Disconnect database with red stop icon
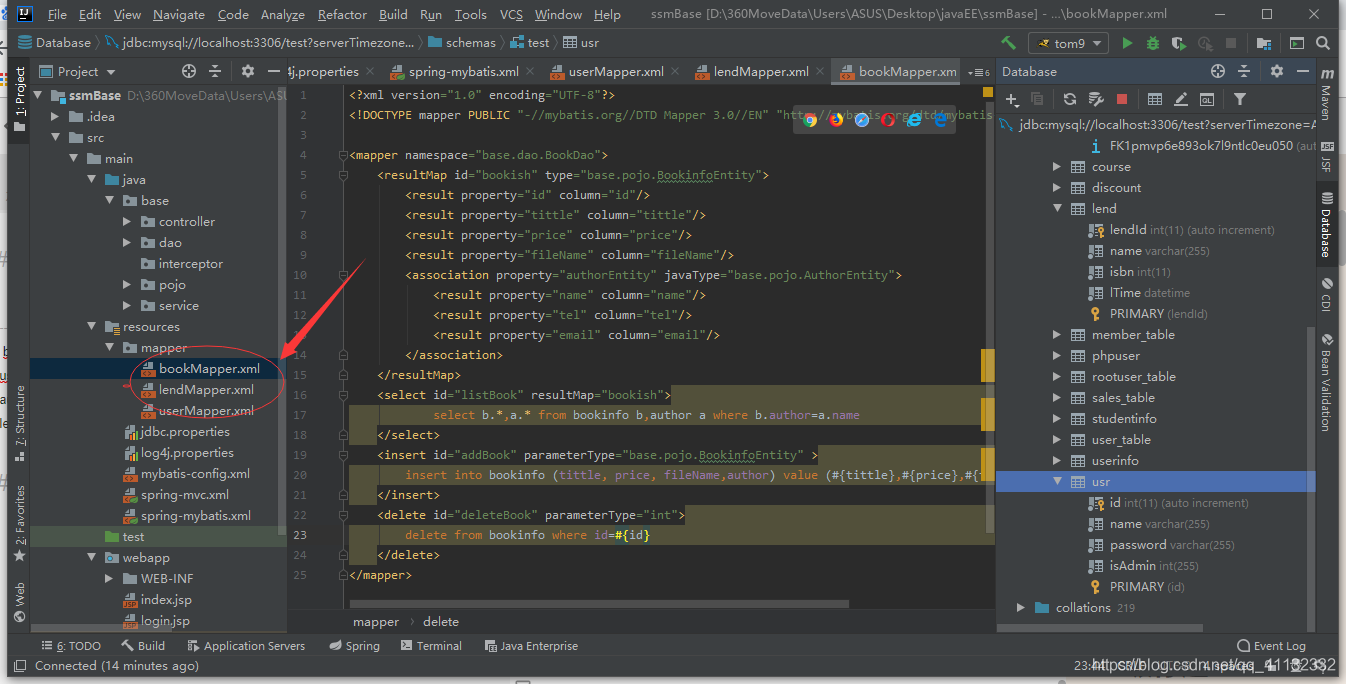 pyautogui.click(x=1122, y=99)
